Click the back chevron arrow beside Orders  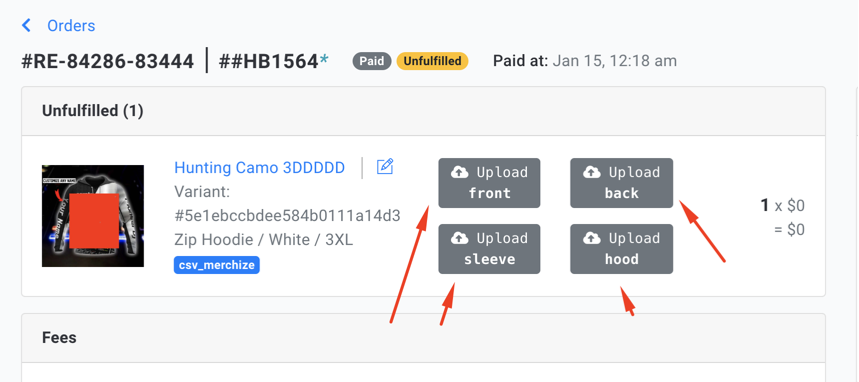pyautogui.click(x=26, y=25)
